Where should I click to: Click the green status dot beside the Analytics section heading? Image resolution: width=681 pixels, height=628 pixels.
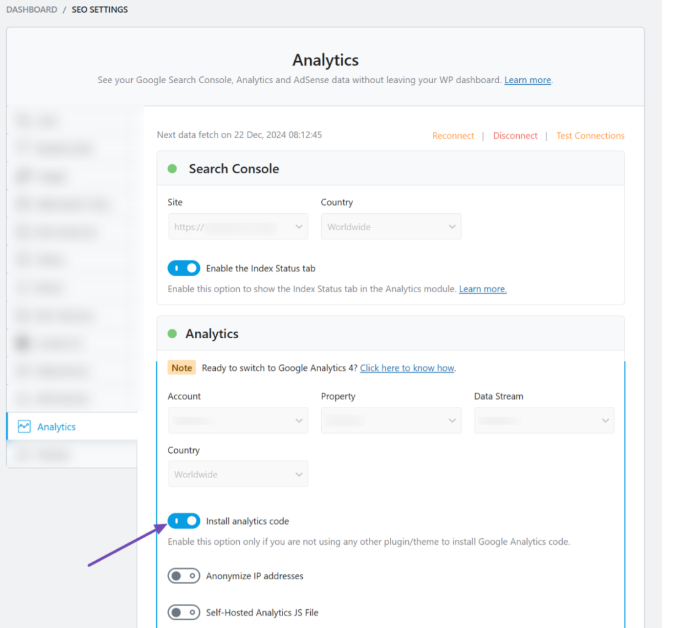point(172,334)
